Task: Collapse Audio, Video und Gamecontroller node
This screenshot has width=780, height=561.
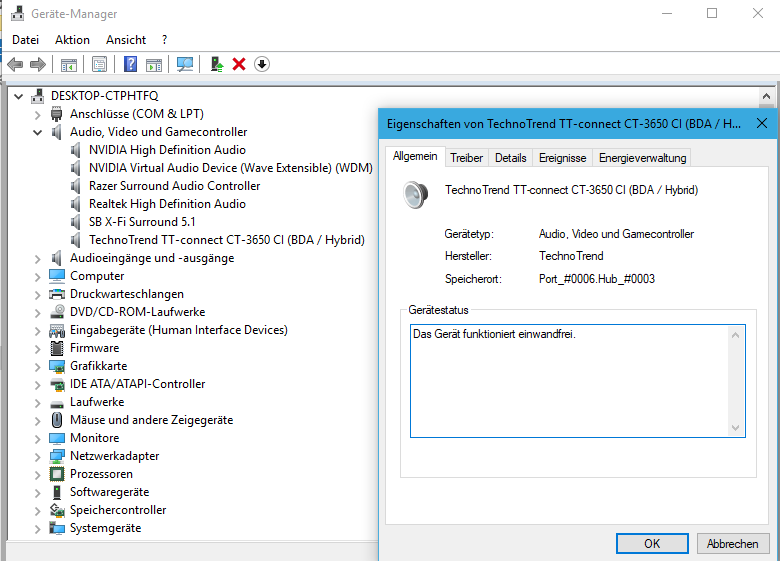Action: point(37,132)
